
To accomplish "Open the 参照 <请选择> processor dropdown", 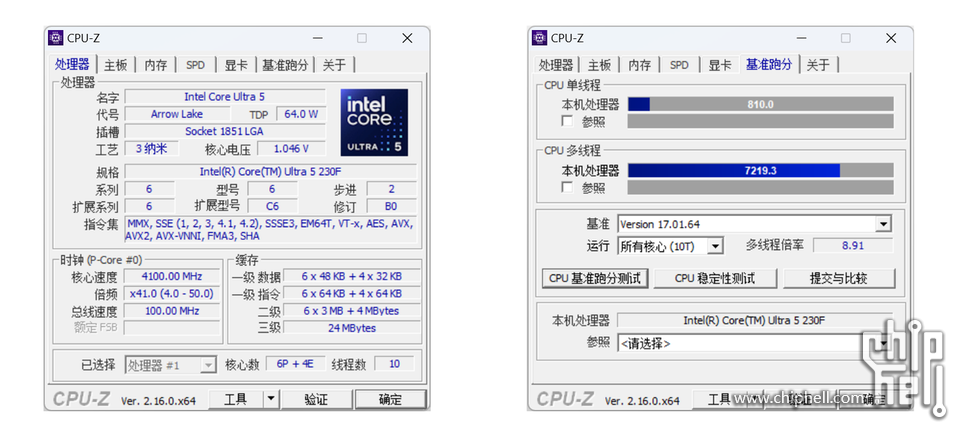I will click(883, 343).
